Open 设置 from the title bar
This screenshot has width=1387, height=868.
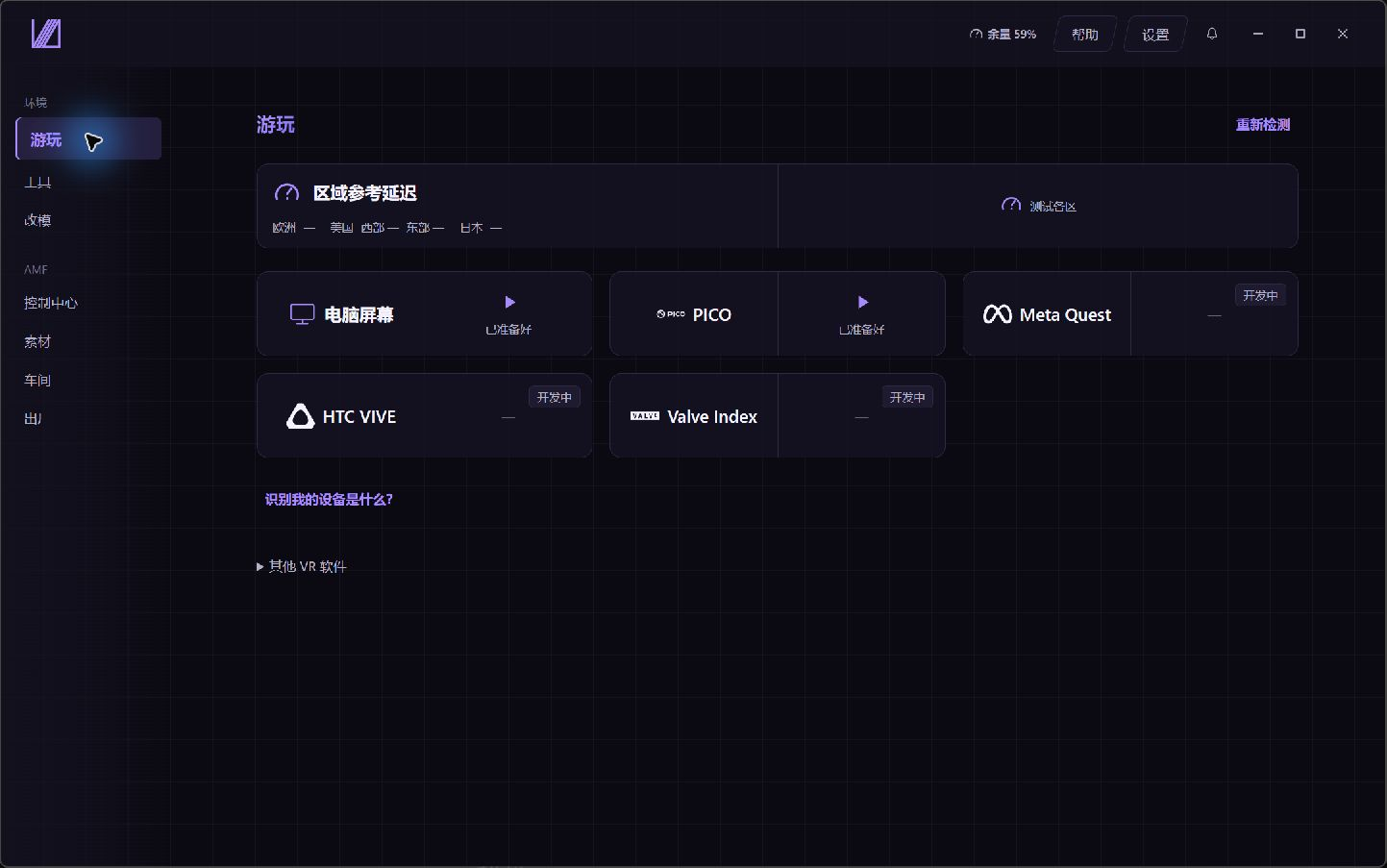coord(1155,34)
